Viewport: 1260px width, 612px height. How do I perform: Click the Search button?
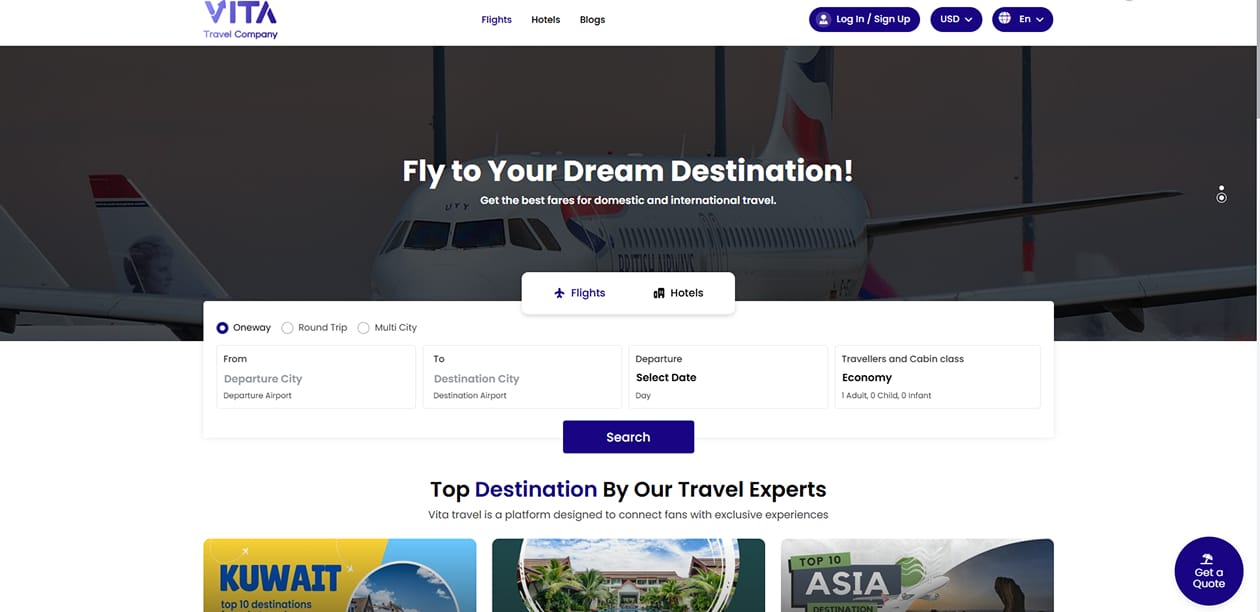click(628, 437)
